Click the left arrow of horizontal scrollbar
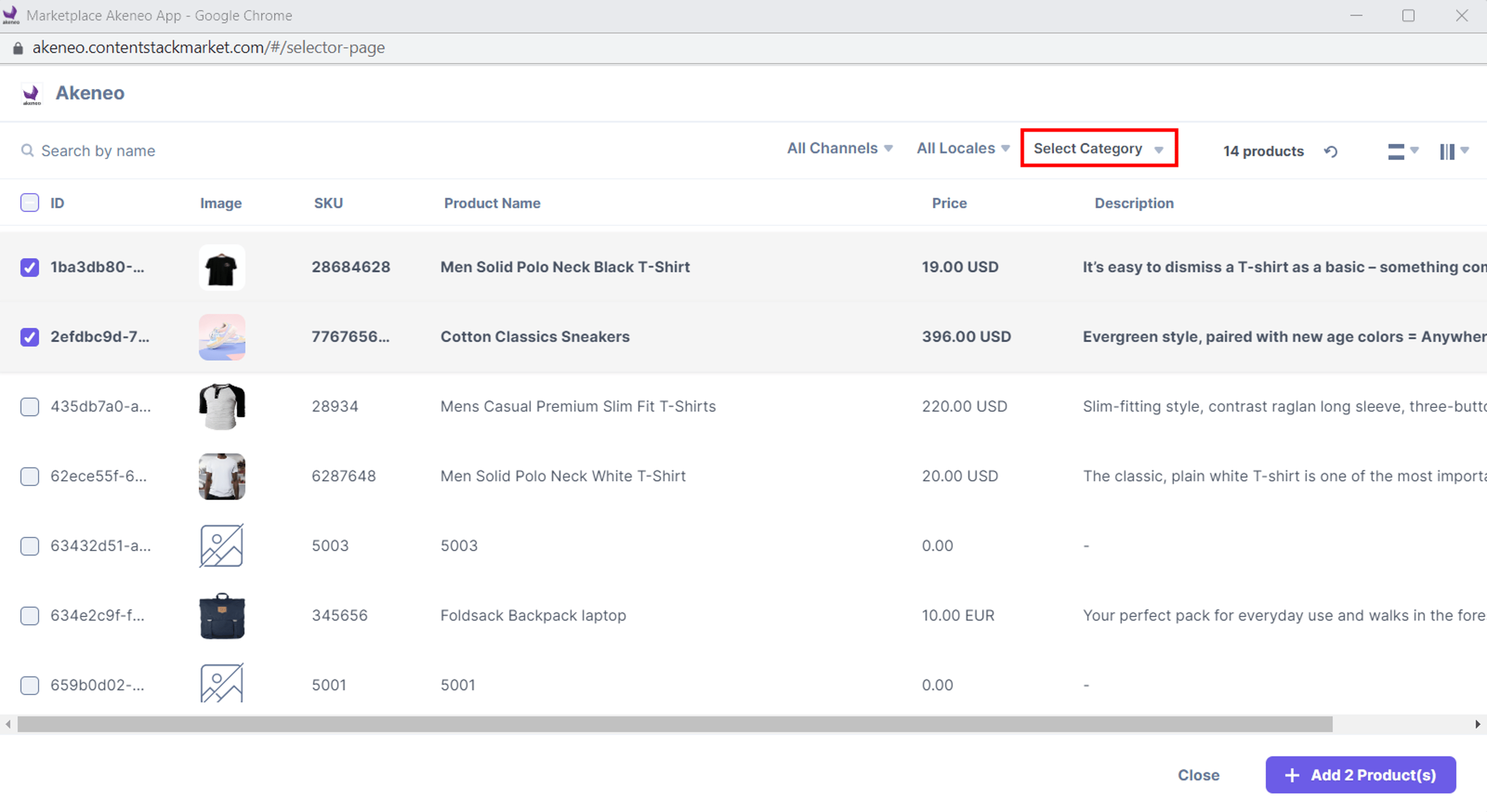Screen dimensions: 1487x812 (x=7, y=724)
